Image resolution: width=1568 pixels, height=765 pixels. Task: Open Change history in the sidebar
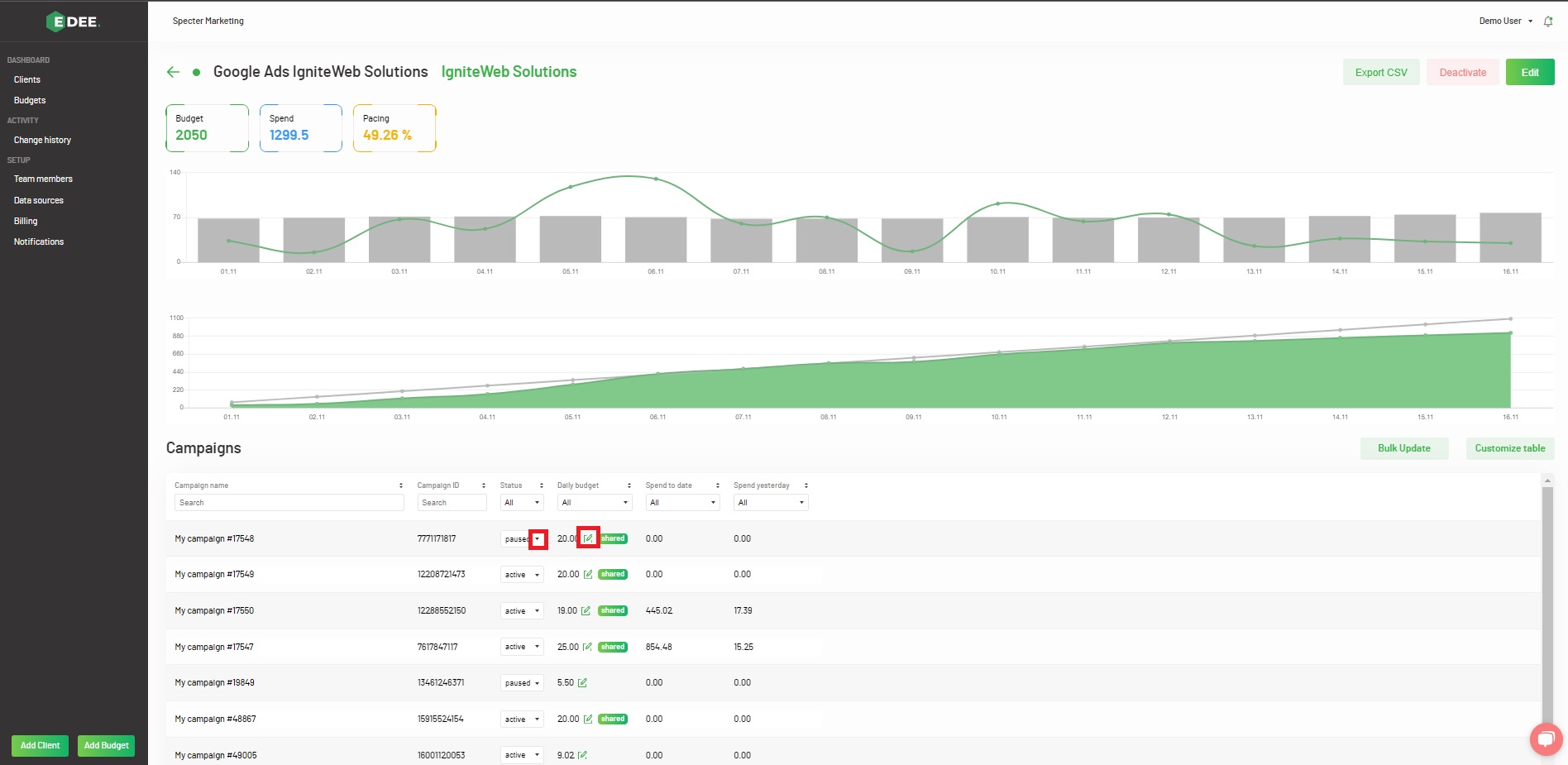(42, 141)
